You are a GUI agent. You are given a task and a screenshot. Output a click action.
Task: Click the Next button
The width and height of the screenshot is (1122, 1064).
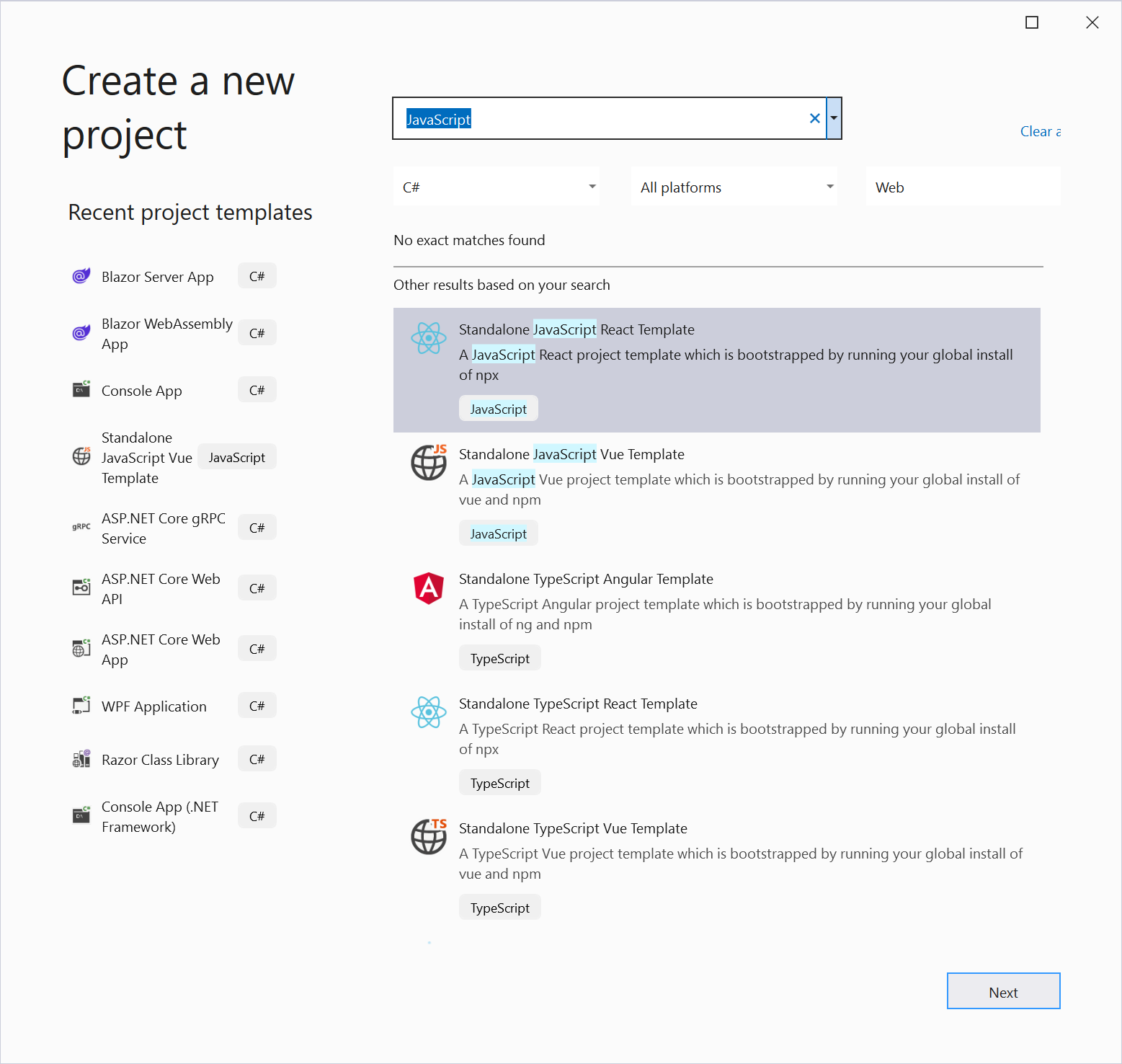point(1003,991)
